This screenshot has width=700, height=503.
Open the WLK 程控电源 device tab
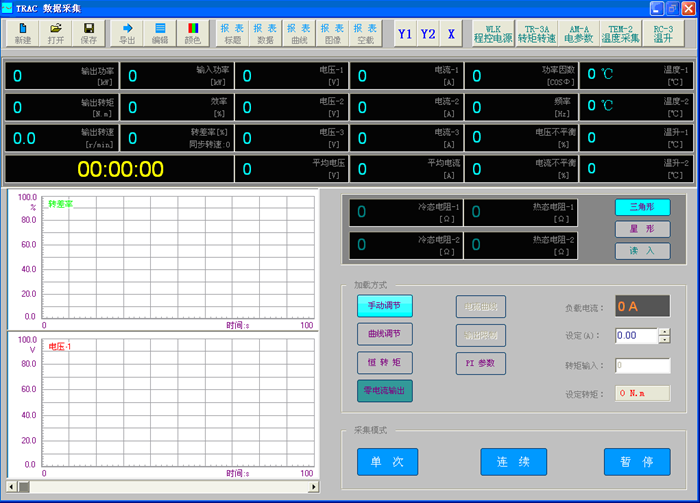click(x=494, y=33)
